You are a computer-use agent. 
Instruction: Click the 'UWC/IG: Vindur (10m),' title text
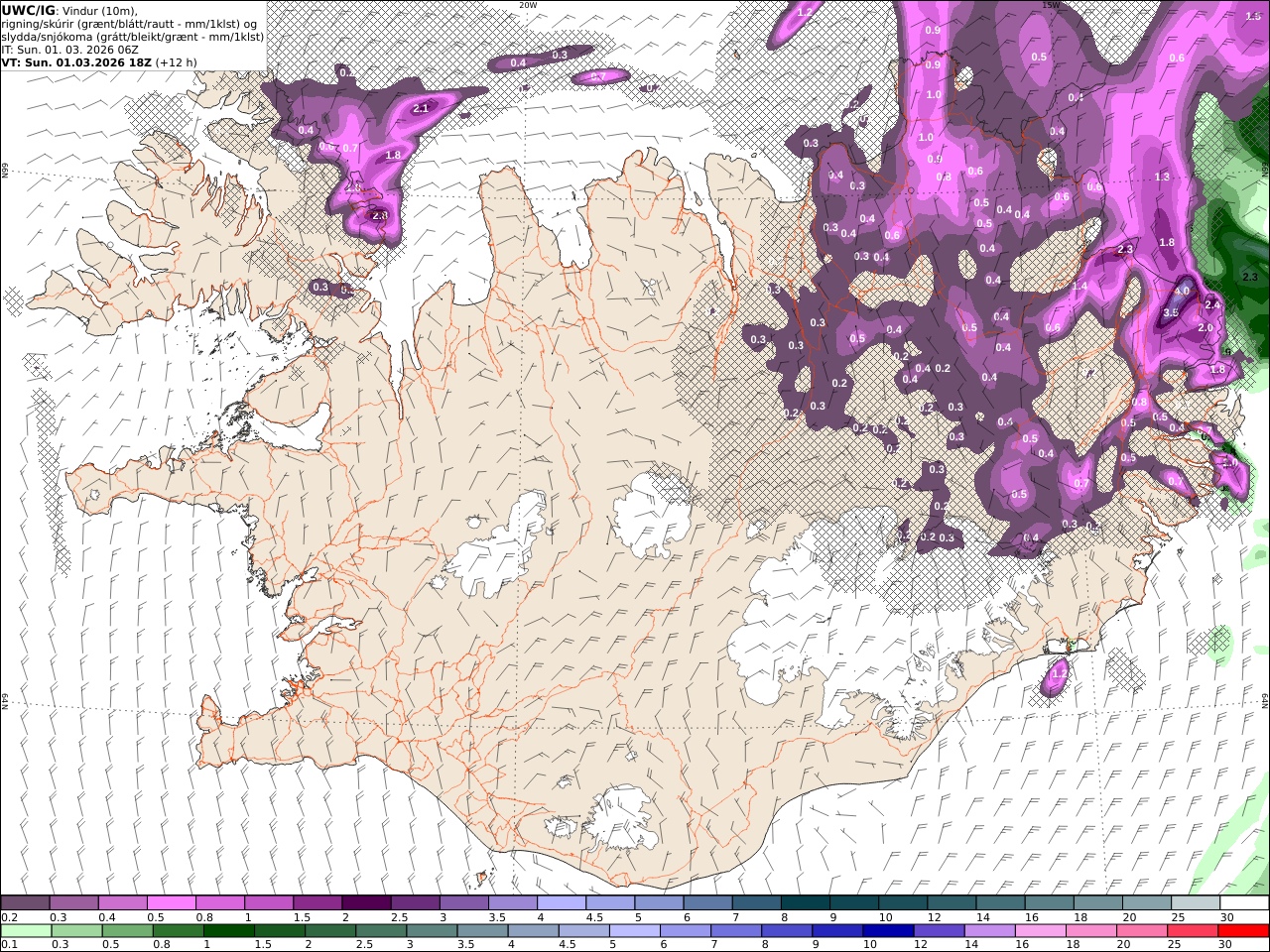tap(70, 10)
